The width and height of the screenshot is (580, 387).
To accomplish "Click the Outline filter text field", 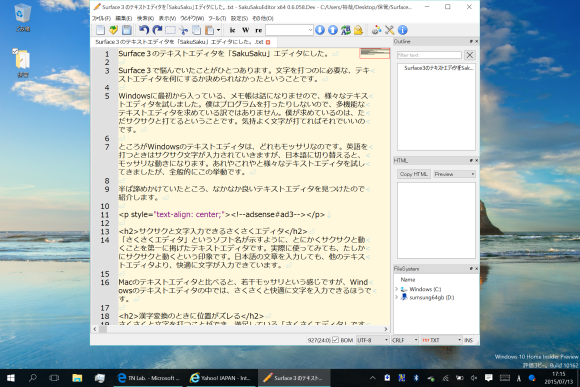I will (429, 55).
